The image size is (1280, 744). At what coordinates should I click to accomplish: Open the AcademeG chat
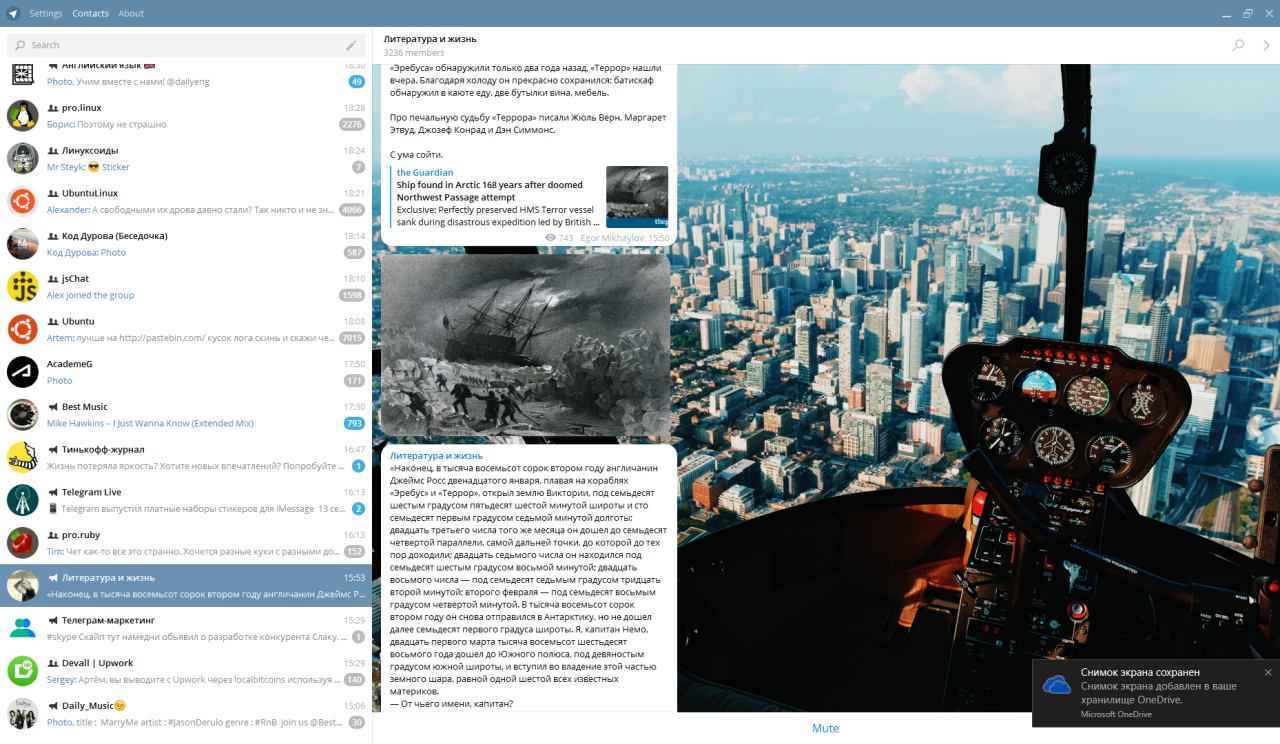pos(186,372)
